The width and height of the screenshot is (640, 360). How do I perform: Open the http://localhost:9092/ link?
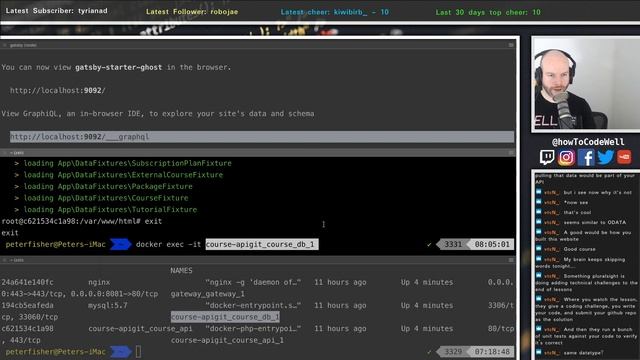(58, 90)
